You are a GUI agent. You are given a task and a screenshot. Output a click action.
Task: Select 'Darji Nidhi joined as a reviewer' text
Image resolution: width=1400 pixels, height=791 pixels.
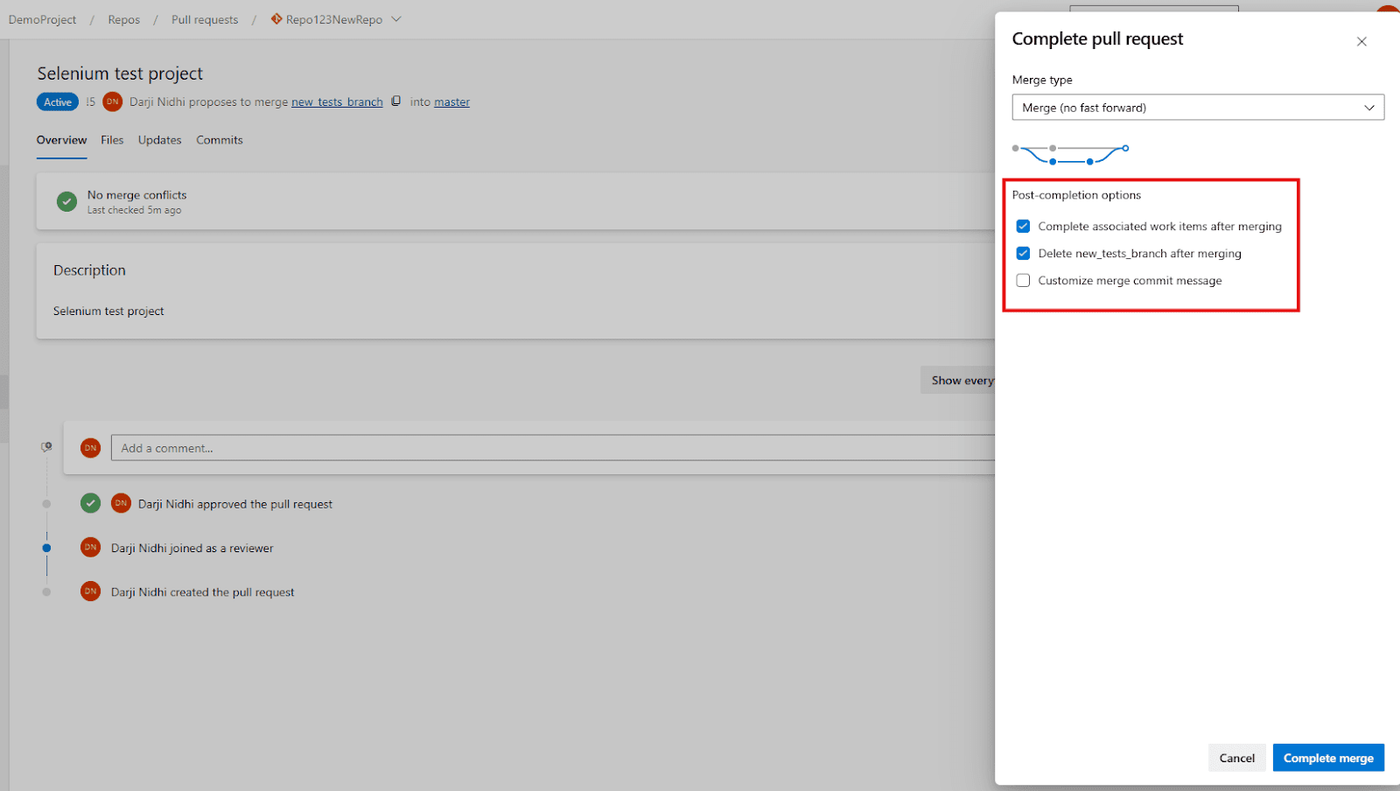192,548
